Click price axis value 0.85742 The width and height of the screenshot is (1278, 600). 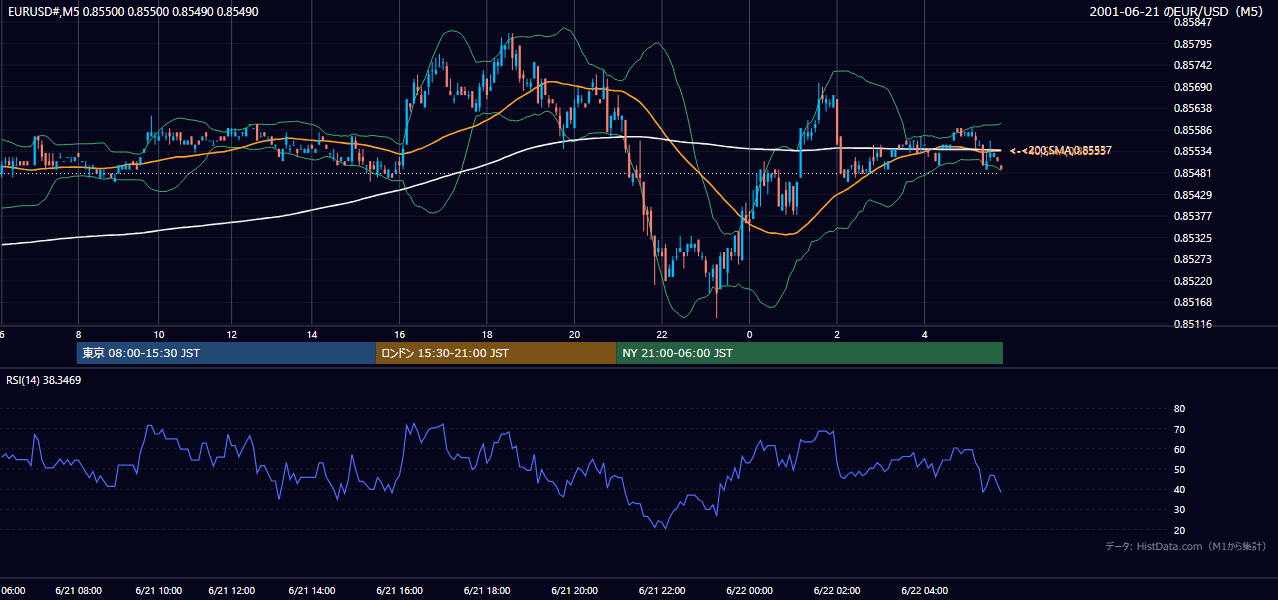[1193, 65]
